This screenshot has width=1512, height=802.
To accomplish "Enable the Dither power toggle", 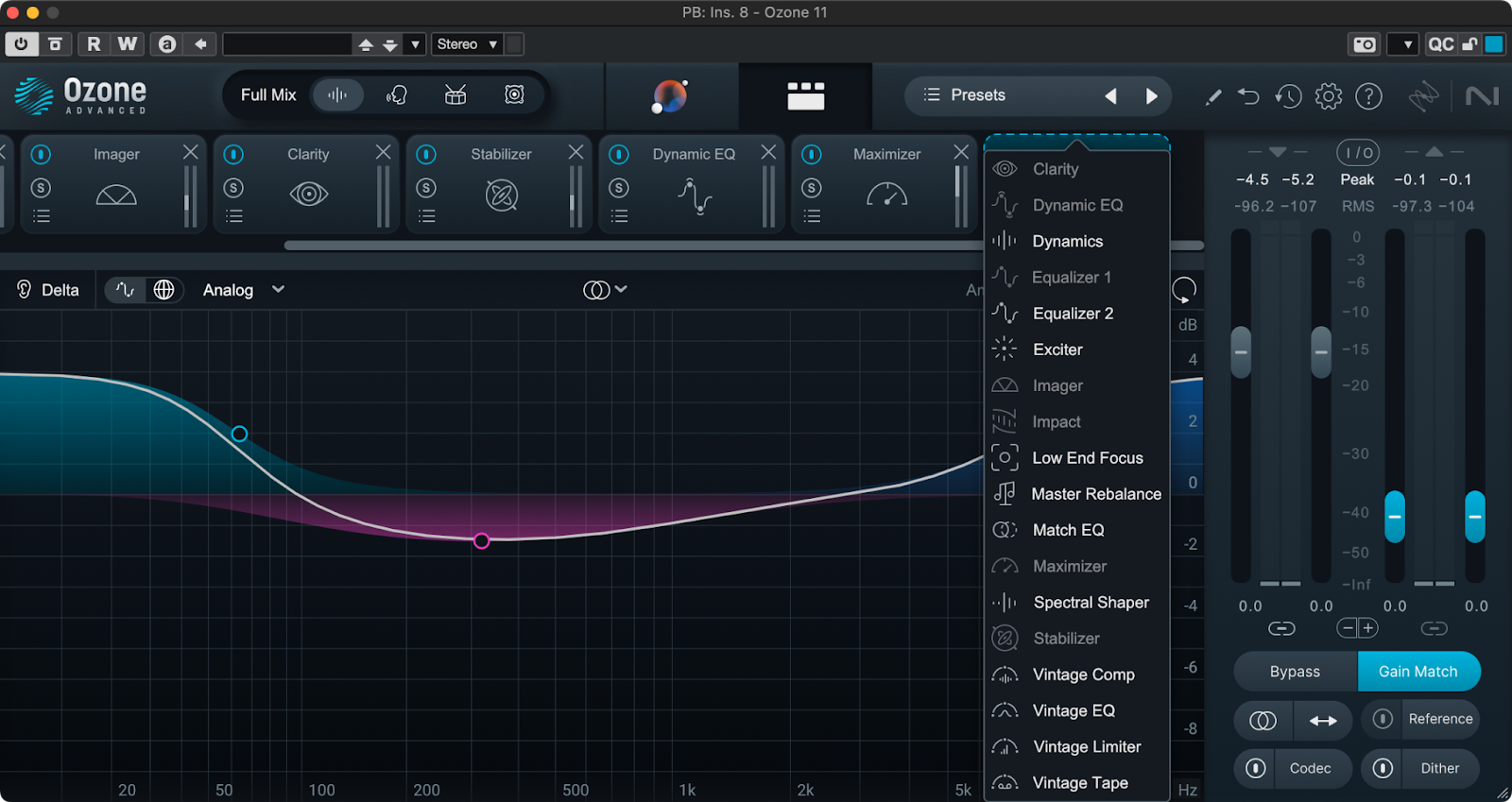I will pos(1383,768).
